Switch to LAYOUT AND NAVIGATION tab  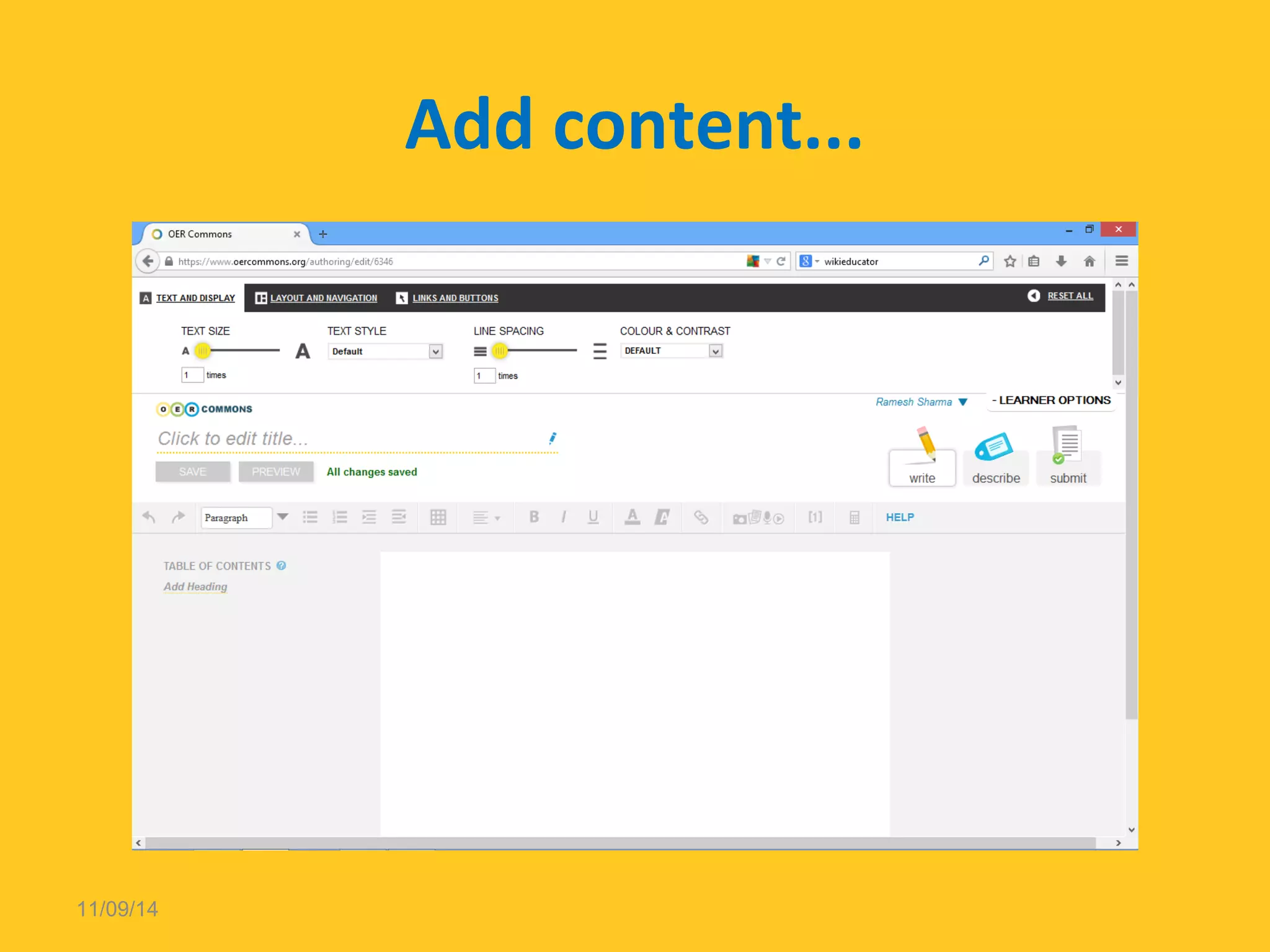coord(316,298)
